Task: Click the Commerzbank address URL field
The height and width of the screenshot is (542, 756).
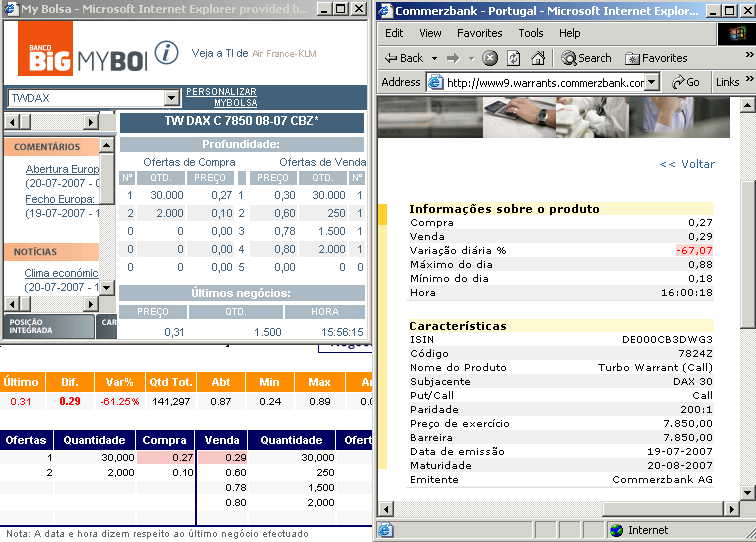Action: point(545,83)
